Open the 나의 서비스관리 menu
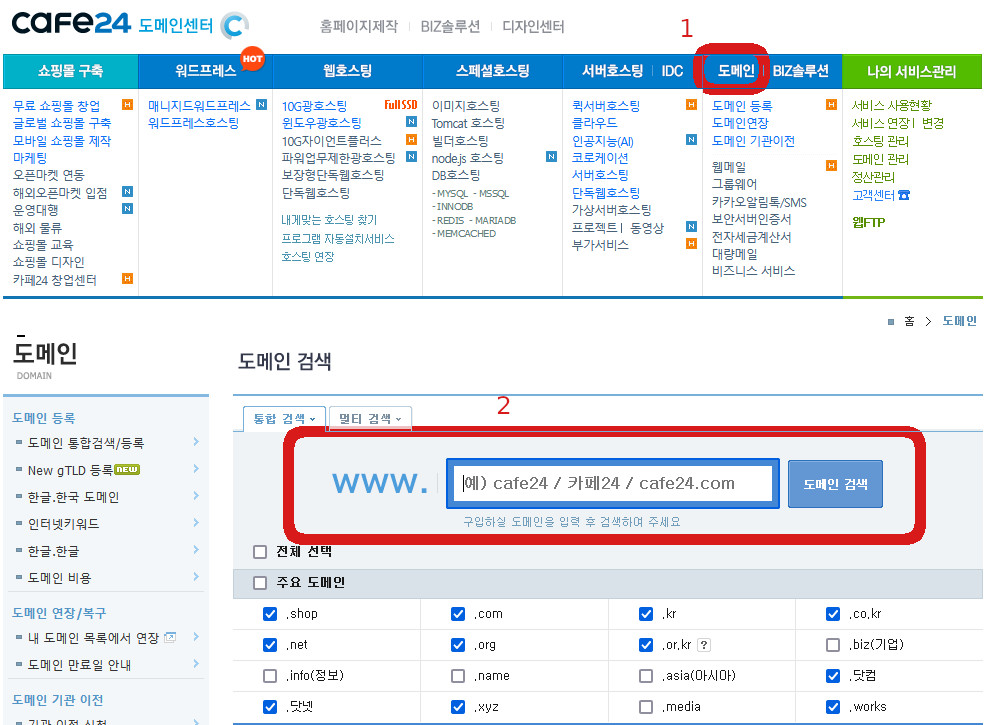The height and width of the screenshot is (725, 996). [x=912, y=71]
